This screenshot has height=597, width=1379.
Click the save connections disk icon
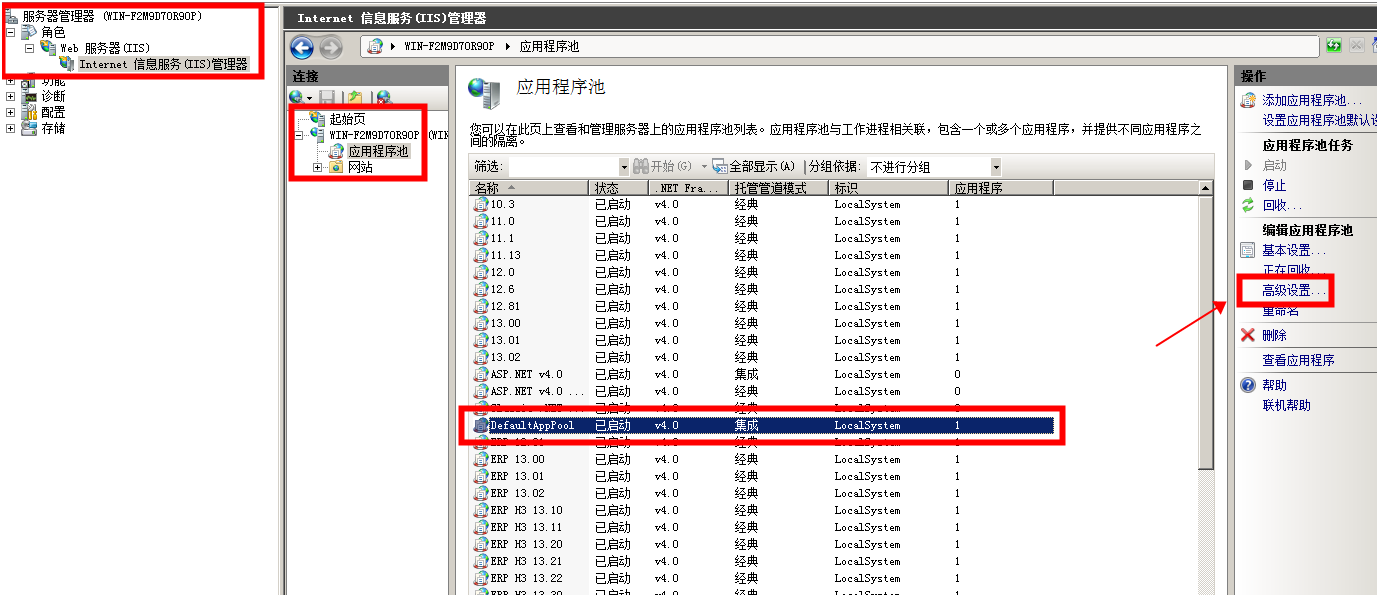tap(328, 97)
